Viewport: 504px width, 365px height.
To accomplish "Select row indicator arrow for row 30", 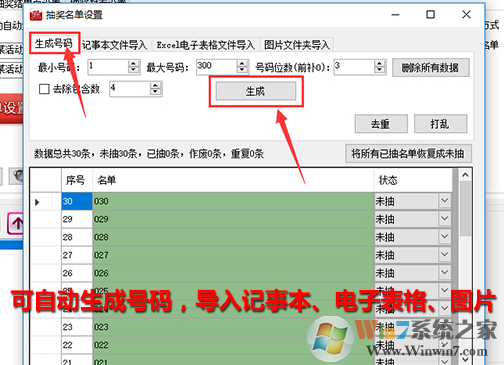I will [x=37, y=202].
